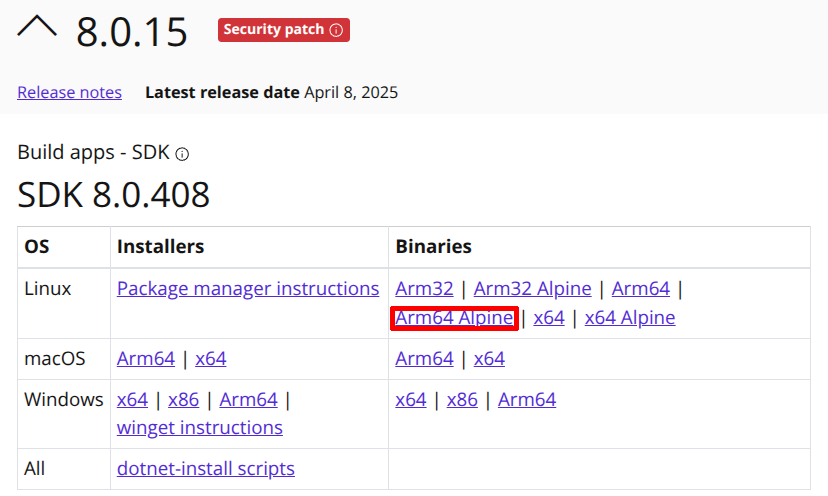The height and width of the screenshot is (496, 828).
Task: Download Linux x64 Alpine binaries
Action: click(630, 318)
